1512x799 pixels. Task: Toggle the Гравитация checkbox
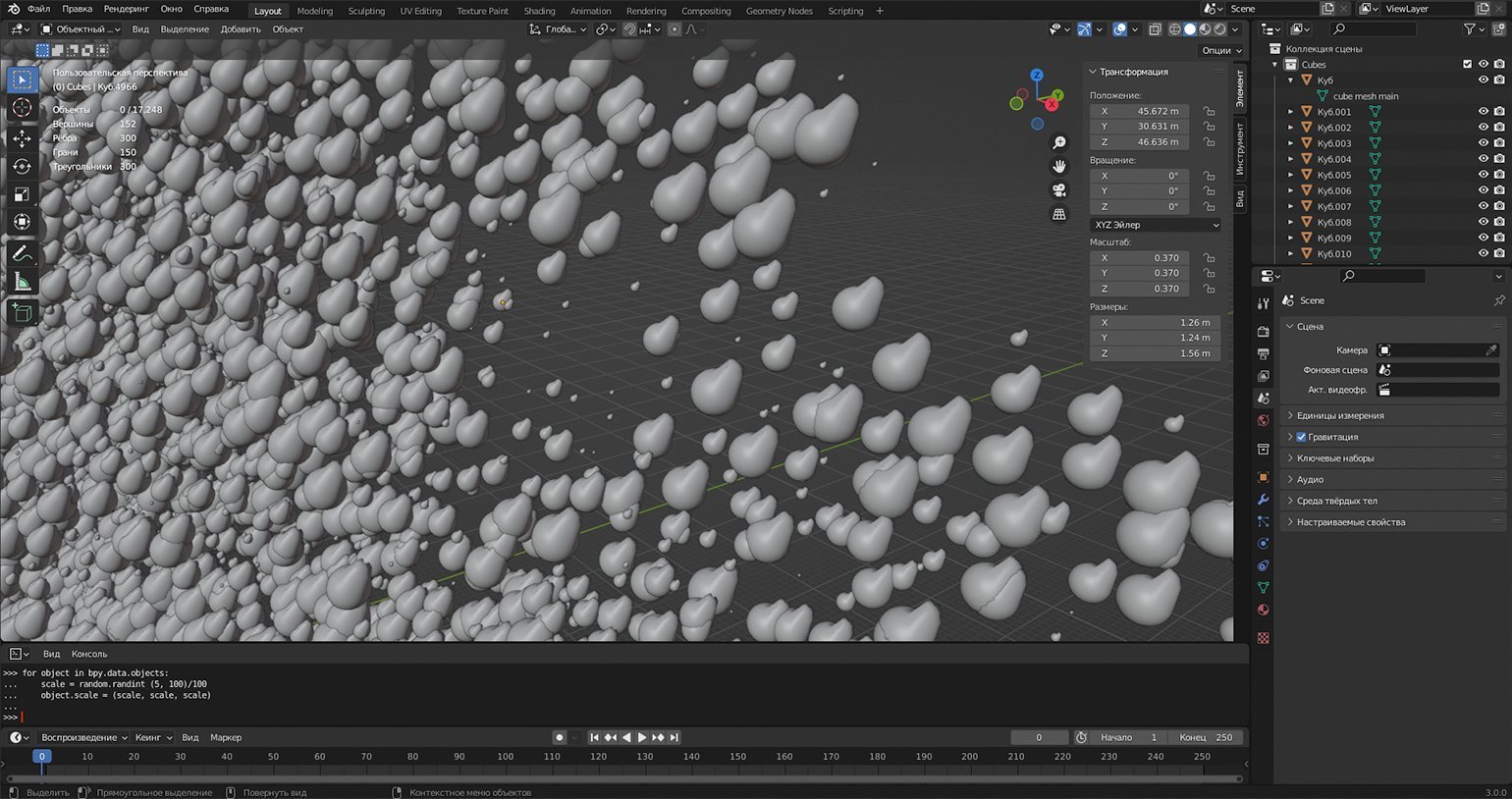point(1301,437)
